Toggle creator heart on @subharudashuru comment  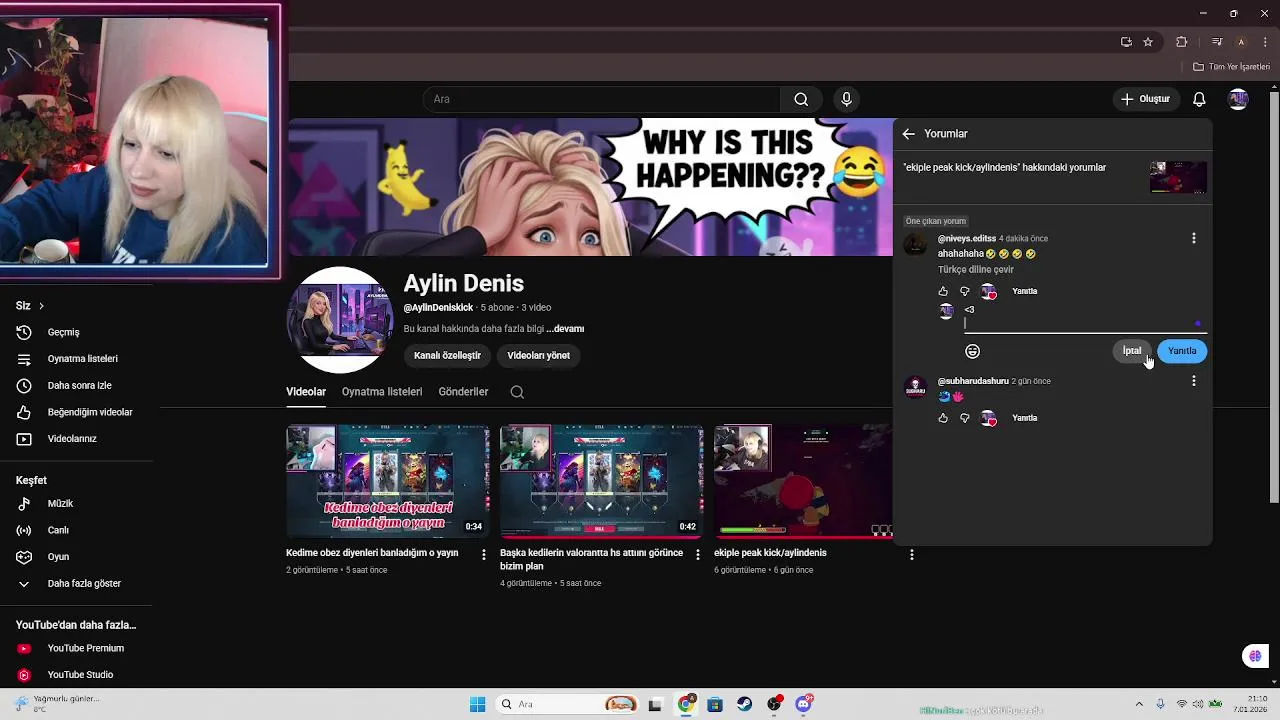coord(988,418)
